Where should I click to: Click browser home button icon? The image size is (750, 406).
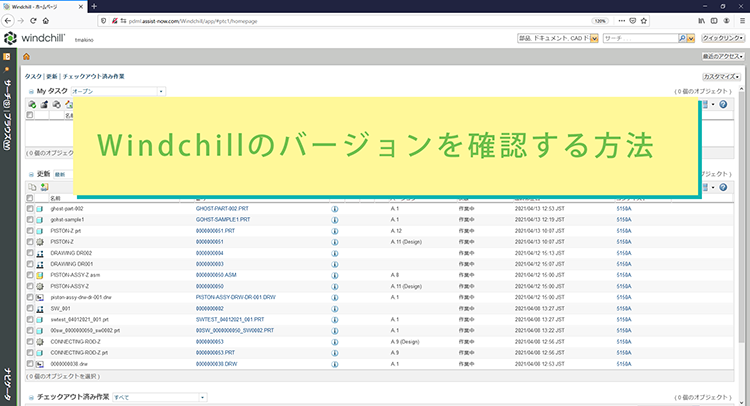pos(46,21)
